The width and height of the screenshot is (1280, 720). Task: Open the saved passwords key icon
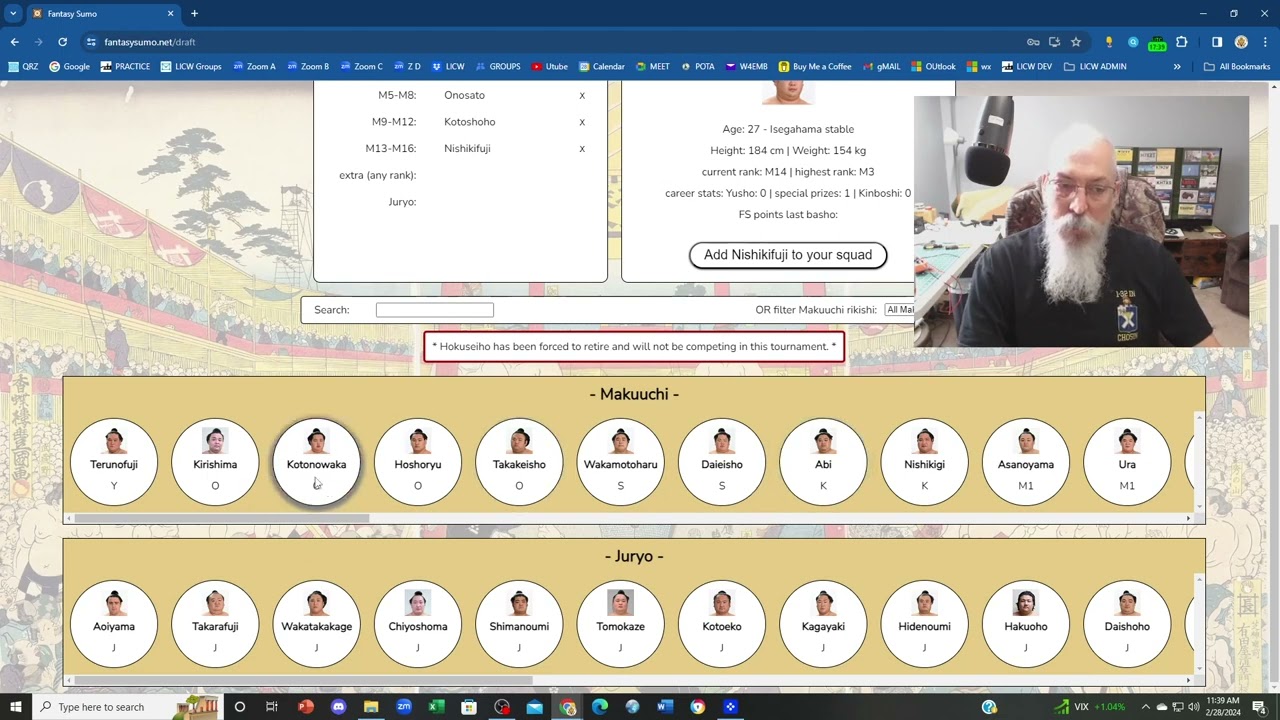coord(1033,42)
